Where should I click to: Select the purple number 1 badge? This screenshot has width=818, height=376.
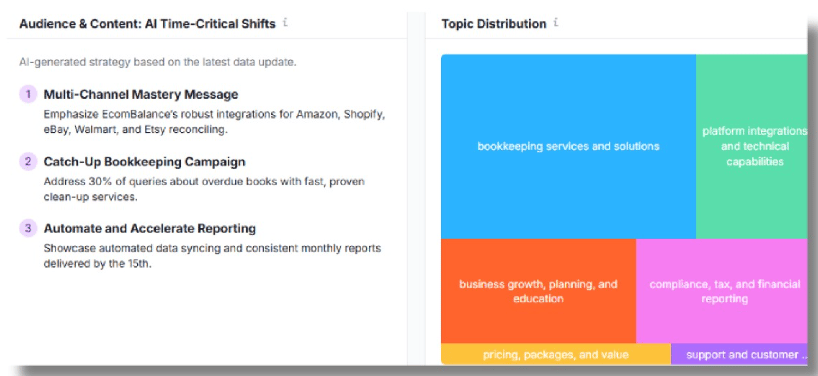28,94
